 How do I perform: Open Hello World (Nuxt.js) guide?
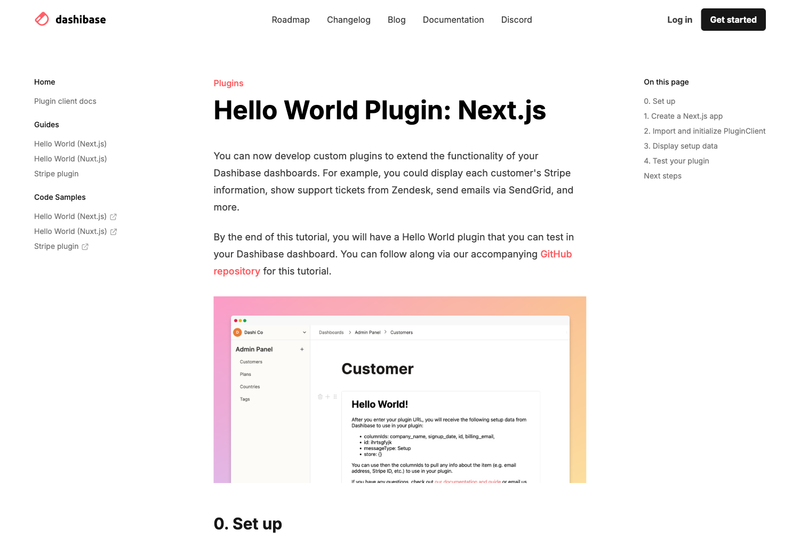(x=70, y=159)
